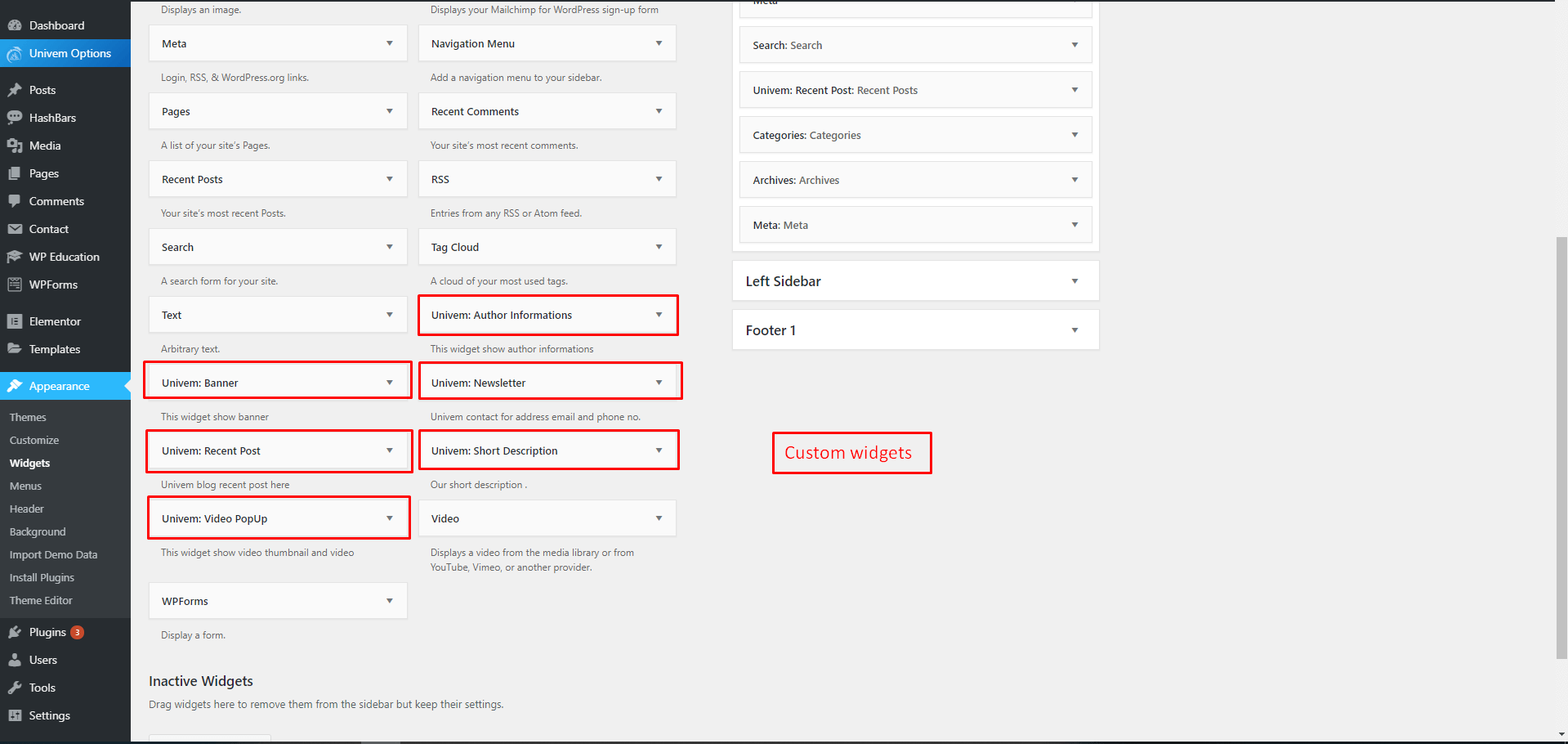Click the scrollbar down arrow
Viewport: 1568px width, 744px height.
(1561, 735)
